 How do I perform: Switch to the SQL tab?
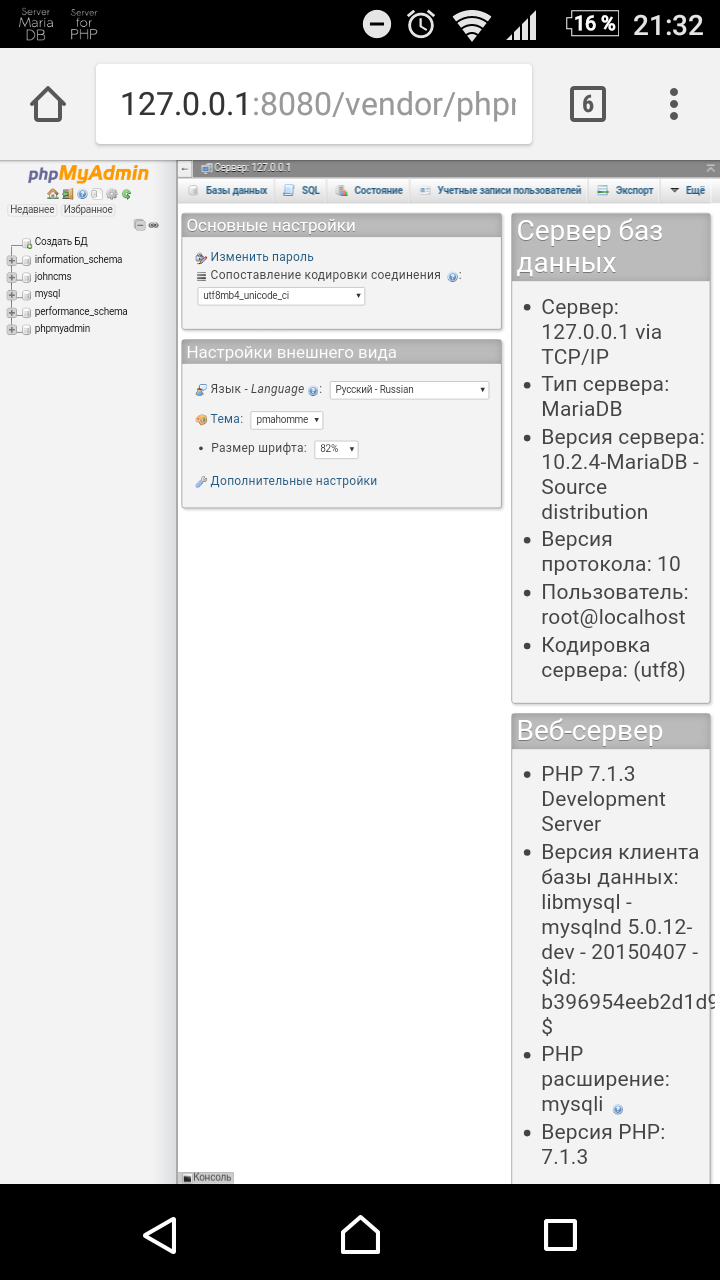tap(302, 190)
